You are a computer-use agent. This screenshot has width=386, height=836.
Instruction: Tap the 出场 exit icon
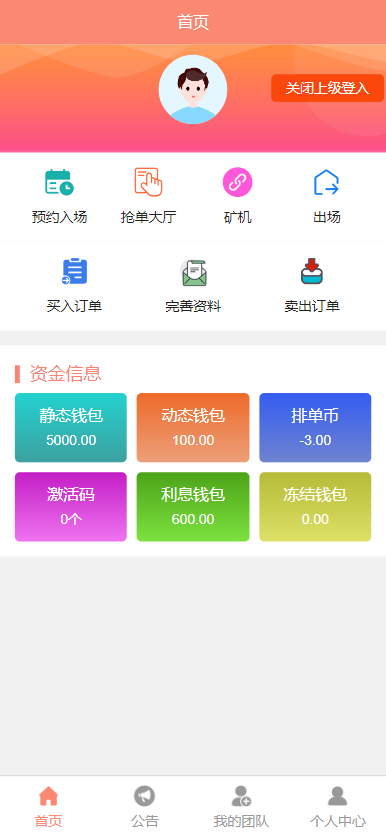coord(326,182)
